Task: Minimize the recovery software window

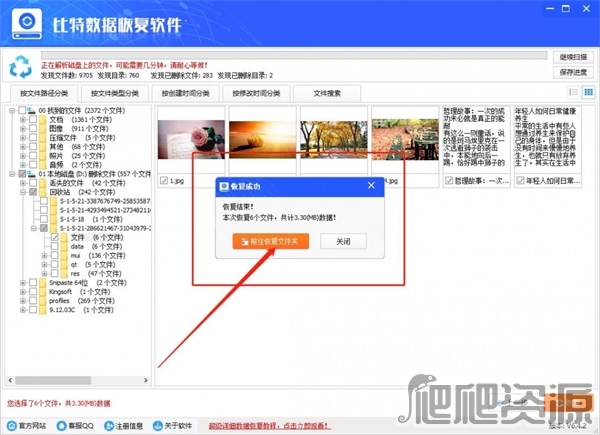Action: [x=550, y=8]
